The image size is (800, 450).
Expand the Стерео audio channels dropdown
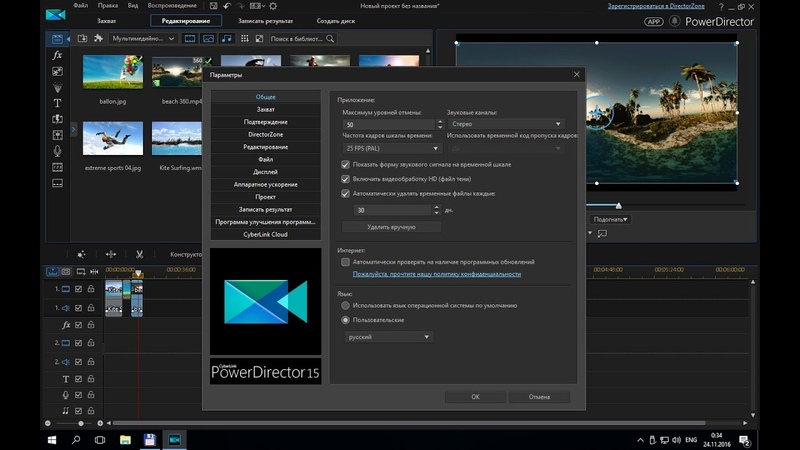pos(505,124)
